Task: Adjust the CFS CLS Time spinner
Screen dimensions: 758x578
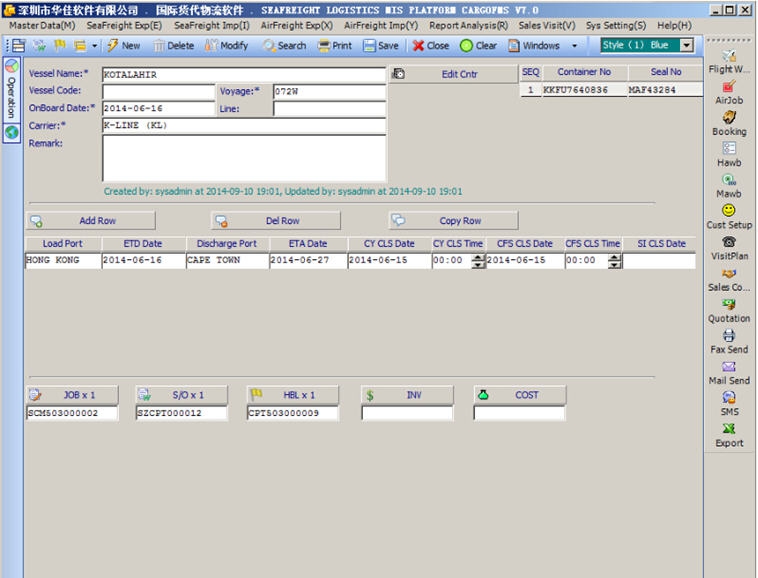Action: (x=614, y=261)
